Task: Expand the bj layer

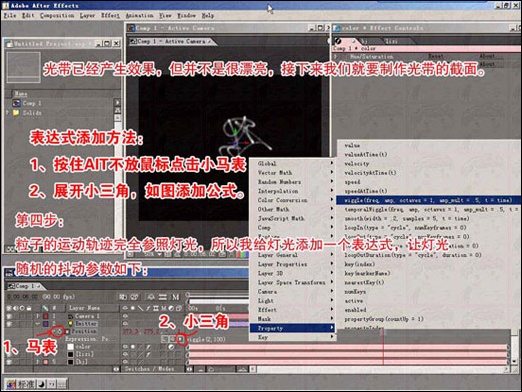Action: 37,362
